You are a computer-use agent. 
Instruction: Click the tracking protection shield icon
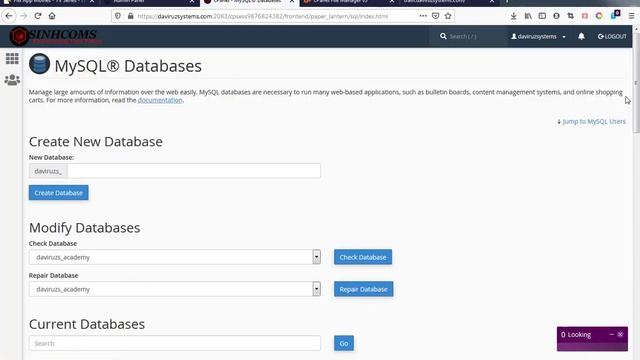click(x=118, y=16)
